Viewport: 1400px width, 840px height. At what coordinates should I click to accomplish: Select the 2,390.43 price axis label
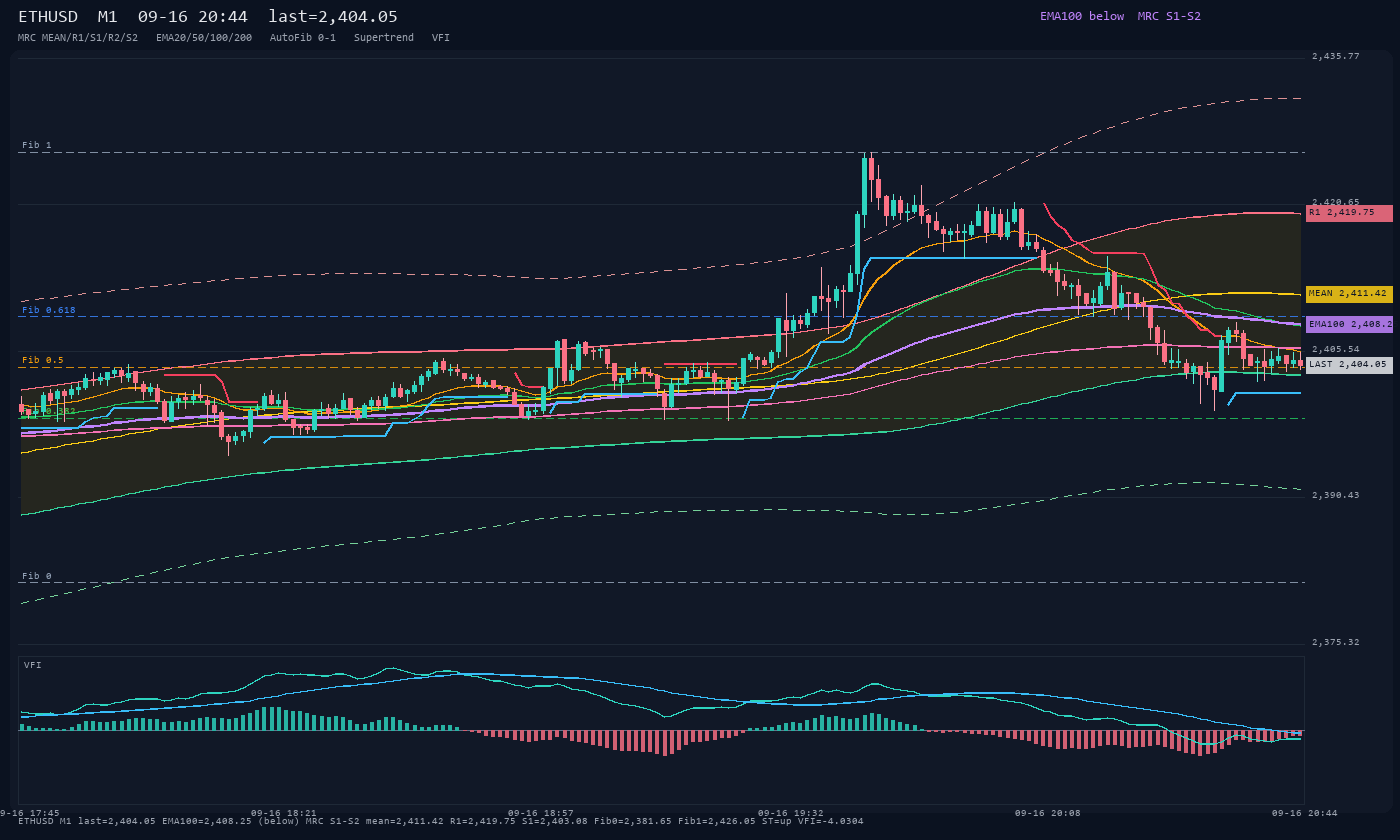(x=1336, y=495)
